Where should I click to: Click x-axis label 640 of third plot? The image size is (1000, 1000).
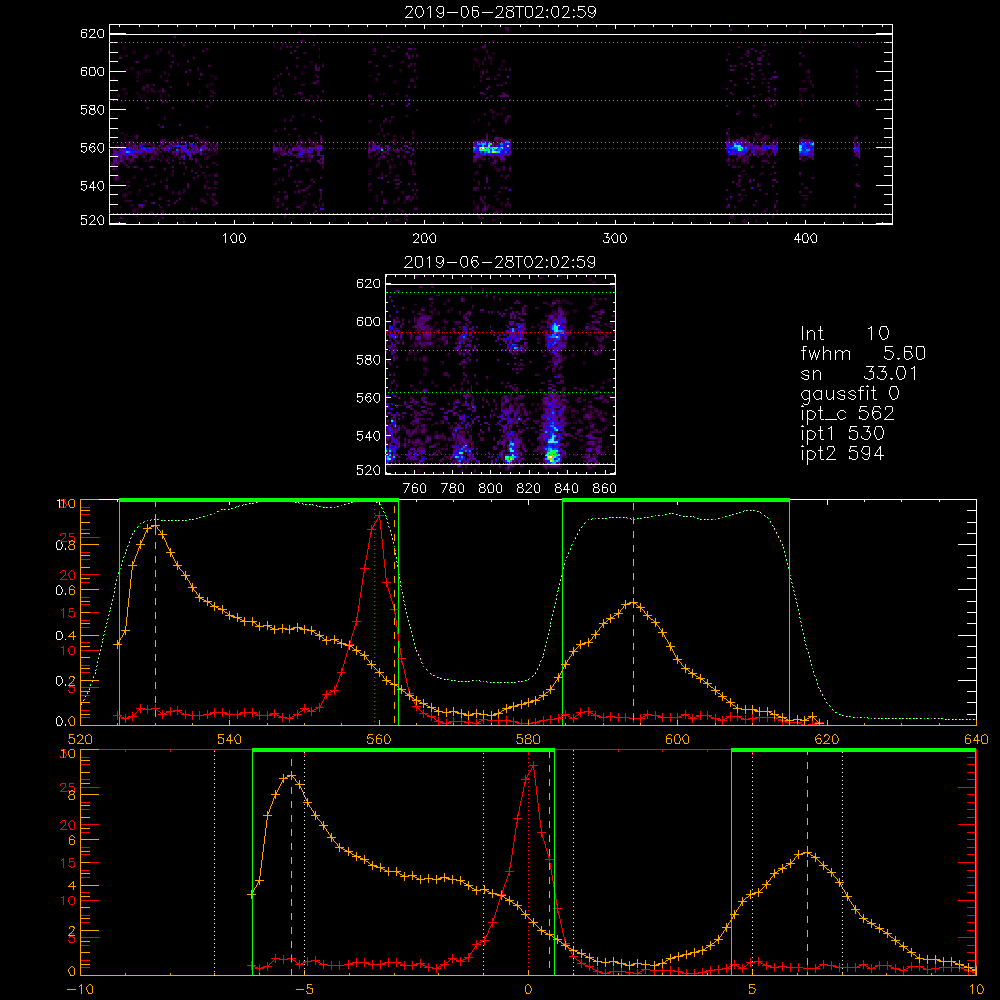[976, 739]
